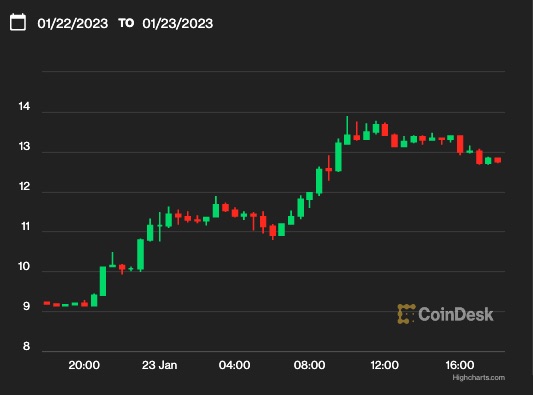Image resolution: width=533 pixels, height=395 pixels.
Task: Select the end date 01/23/2023
Action: coord(178,23)
